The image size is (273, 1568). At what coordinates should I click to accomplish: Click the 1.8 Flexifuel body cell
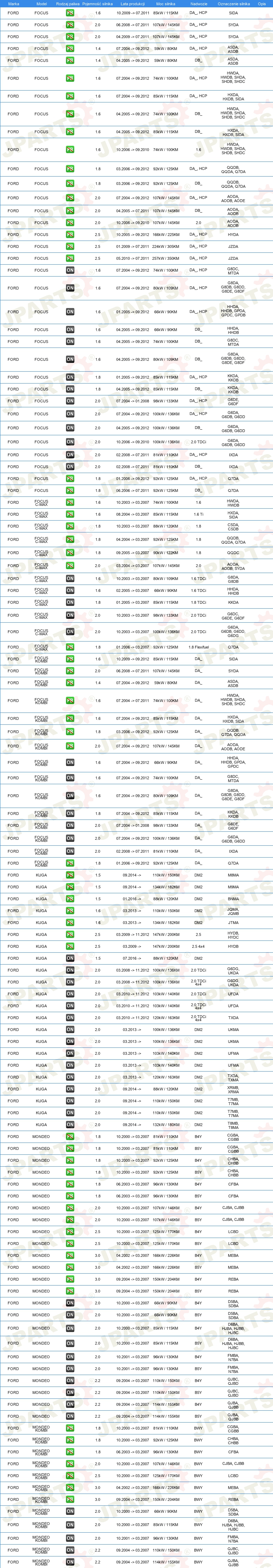click(x=198, y=647)
